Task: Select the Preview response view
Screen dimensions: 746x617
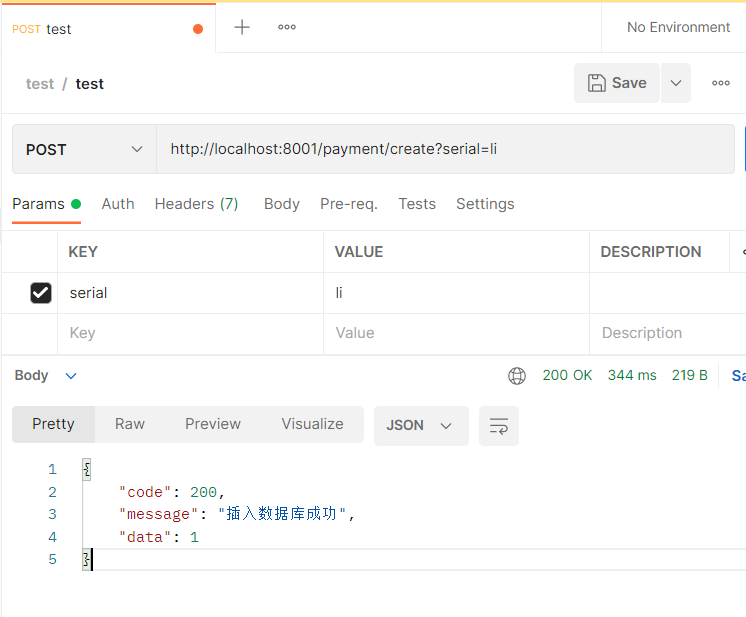Action: point(213,424)
